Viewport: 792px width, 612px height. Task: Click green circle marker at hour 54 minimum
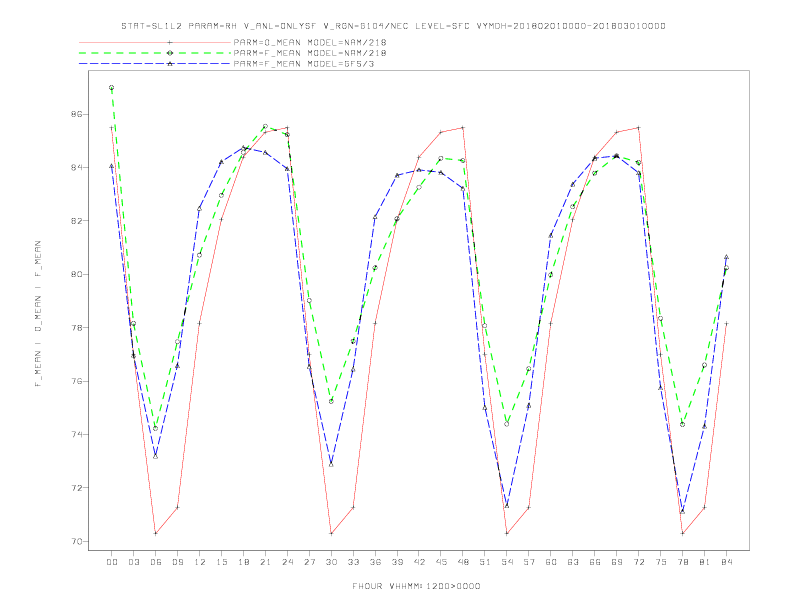point(507,424)
